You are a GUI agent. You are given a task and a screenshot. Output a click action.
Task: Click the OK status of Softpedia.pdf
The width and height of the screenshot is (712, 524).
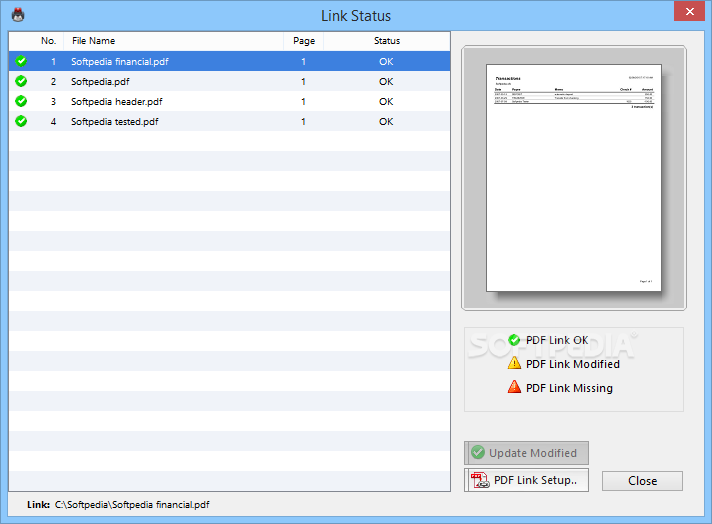tap(386, 82)
